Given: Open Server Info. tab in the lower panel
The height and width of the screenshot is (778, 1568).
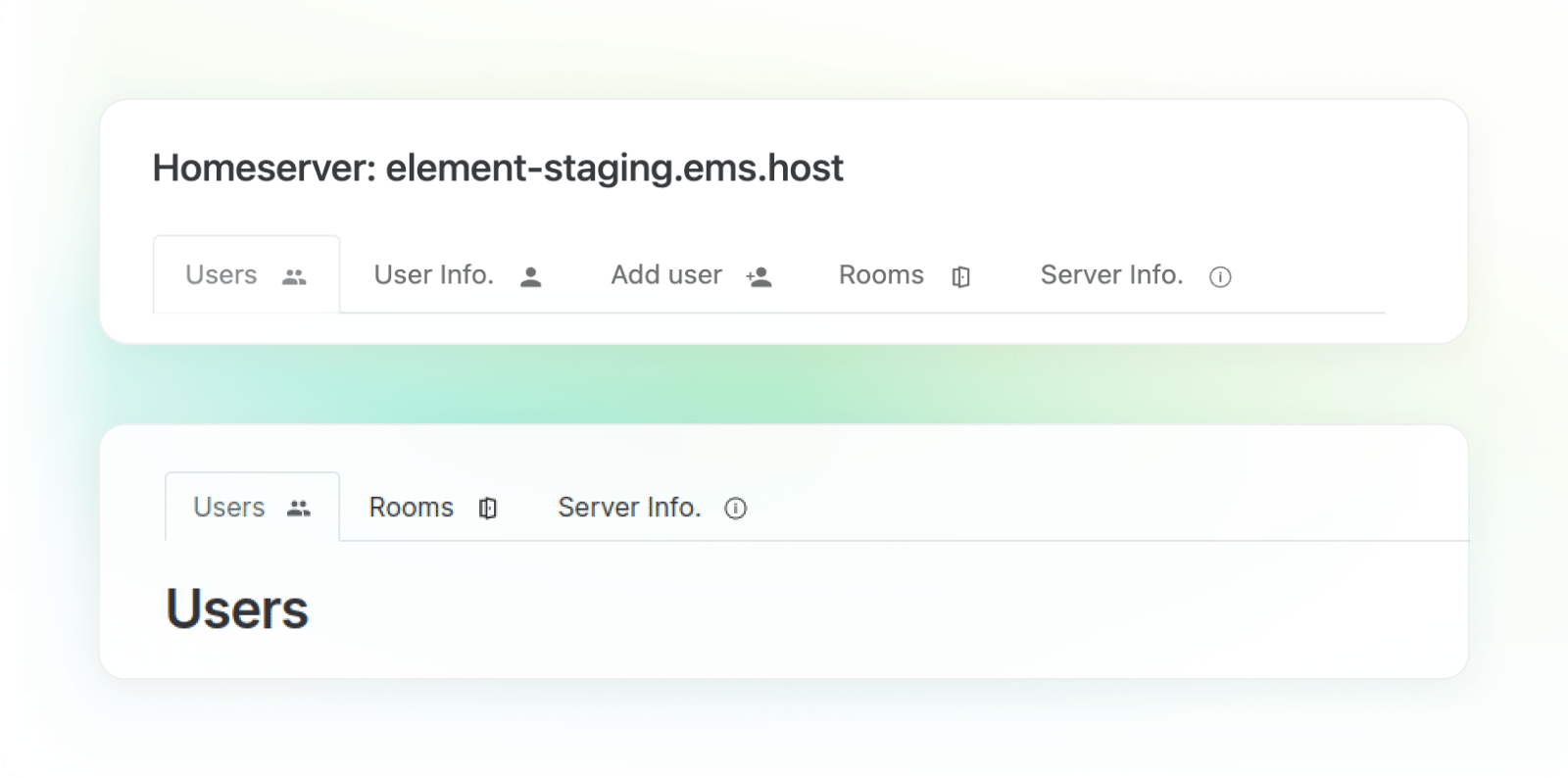Looking at the screenshot, I should (652, 508).
